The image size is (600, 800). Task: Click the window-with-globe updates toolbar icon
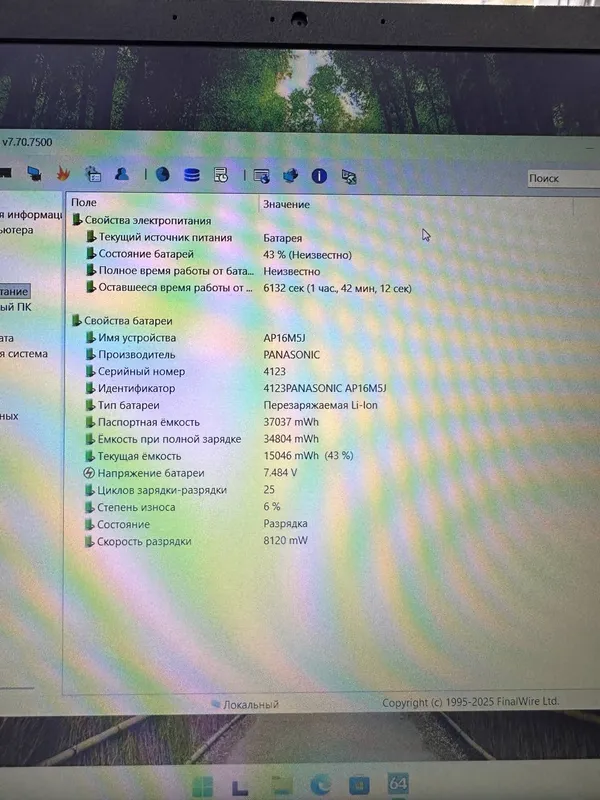pos(261,177)
